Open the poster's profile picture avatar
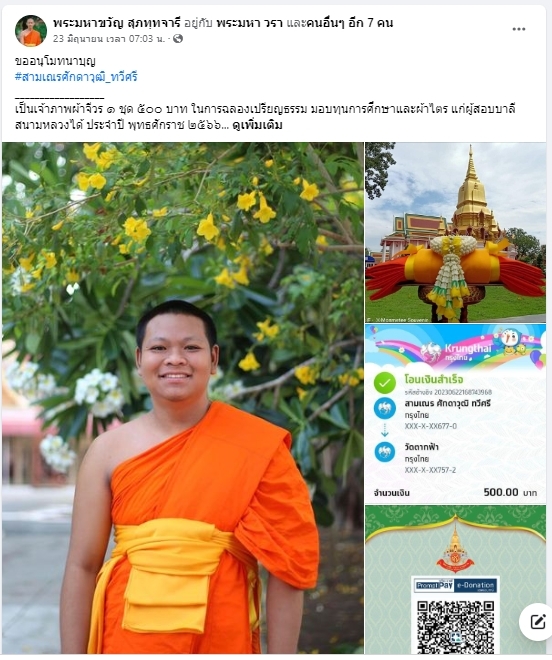This screenshot has height=660, width=552. 31,30
